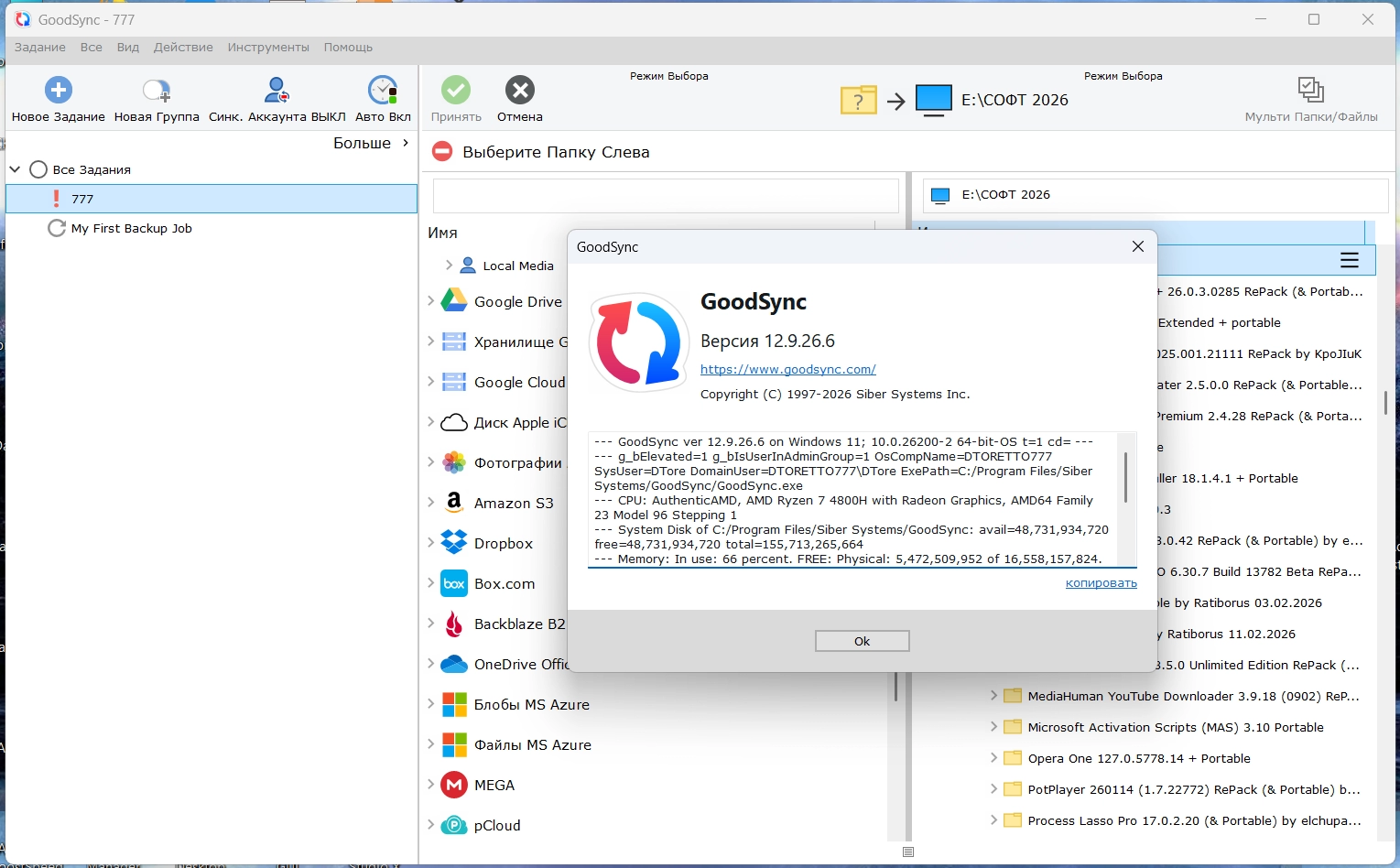Click the right path field E:\СОФТ 2026
The width and height of the screenshot is (1400, 868).
click(x=1156, y=195)
